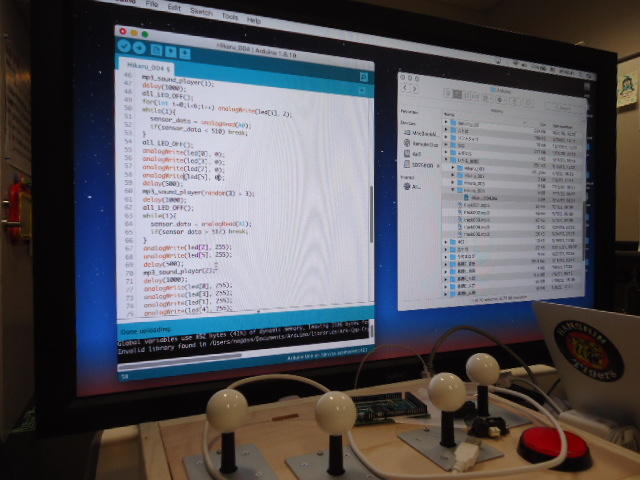640x480 pixels.
Task: Switch Finder to icon view
Action: tap(448, 93)
